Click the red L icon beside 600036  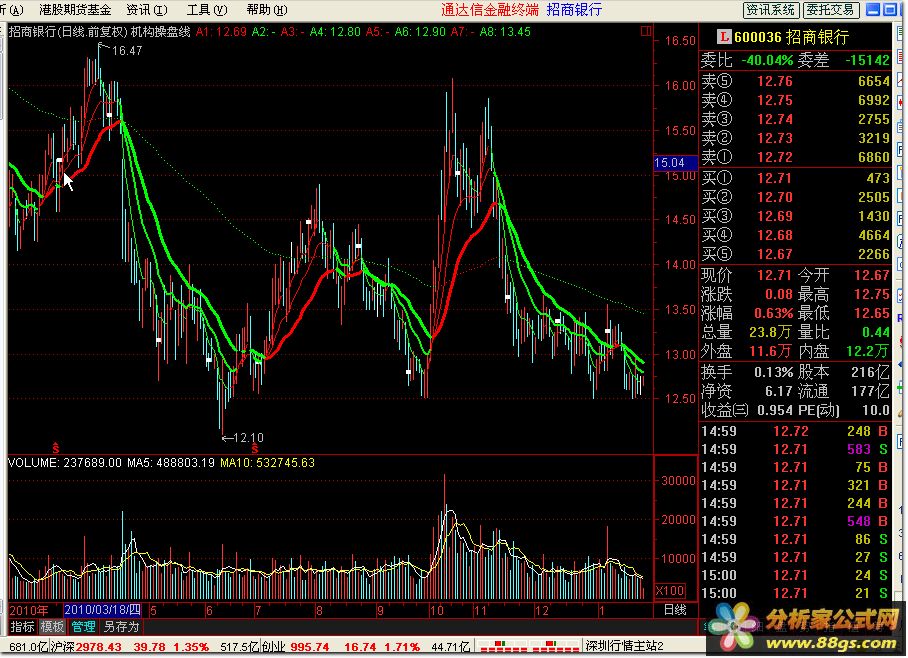click(x=723, y=37)
